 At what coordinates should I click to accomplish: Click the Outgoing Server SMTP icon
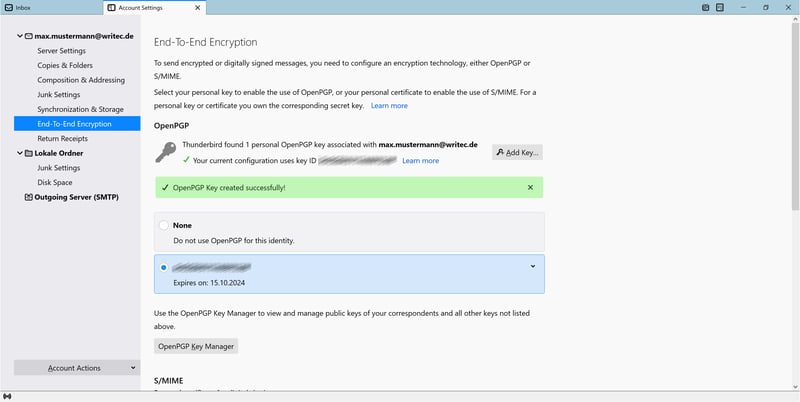[x=29, y=197]
